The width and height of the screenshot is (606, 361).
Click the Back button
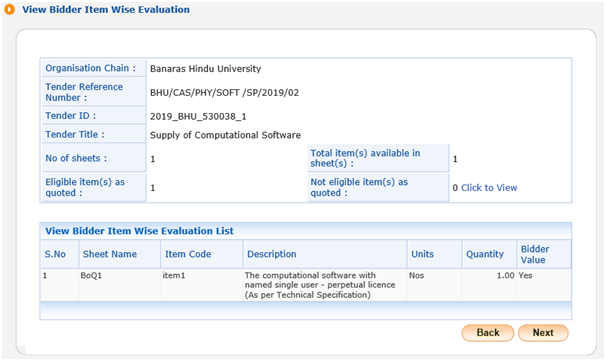(x=488, y=333)
